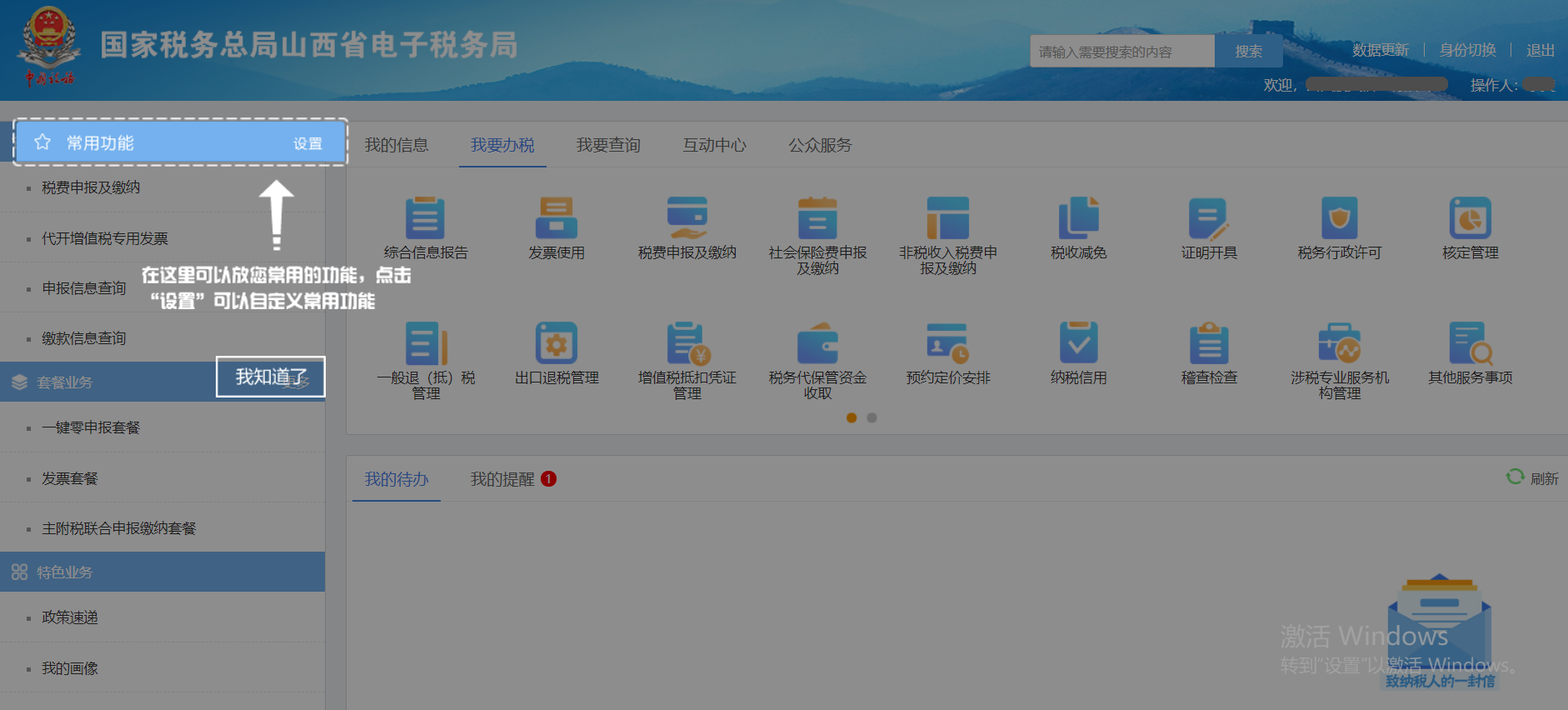Go to second carousel page dot
The image size is (1568, 710).
[871, 417]
